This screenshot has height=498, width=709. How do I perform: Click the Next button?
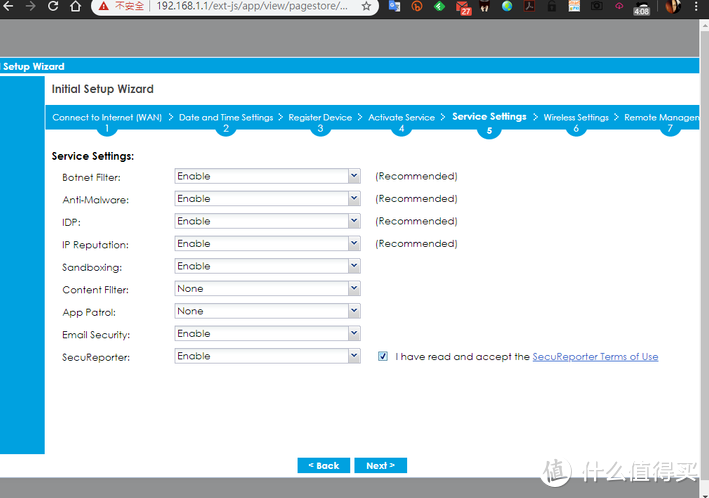pos(380,466)
